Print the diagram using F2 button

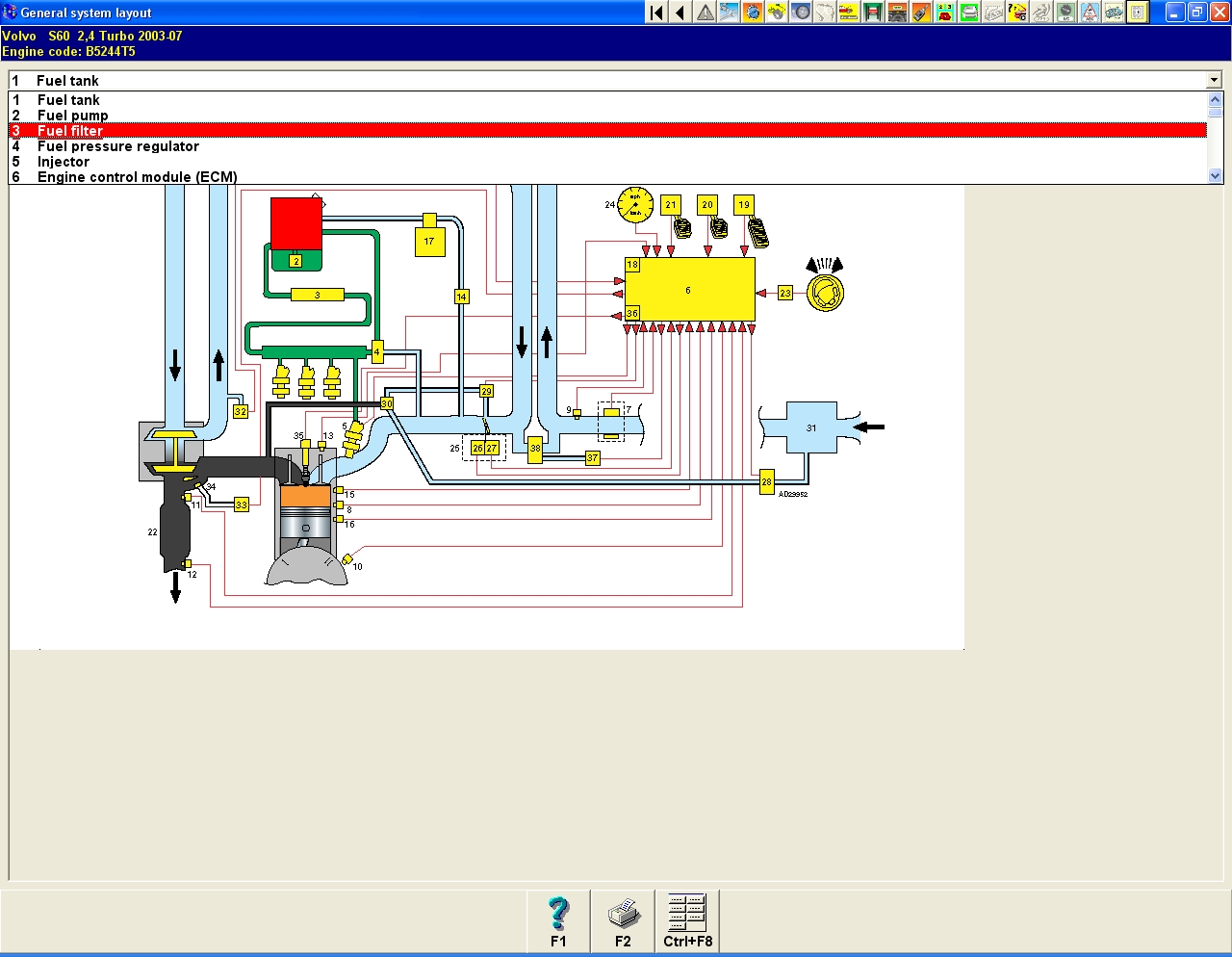click(623, 921)
